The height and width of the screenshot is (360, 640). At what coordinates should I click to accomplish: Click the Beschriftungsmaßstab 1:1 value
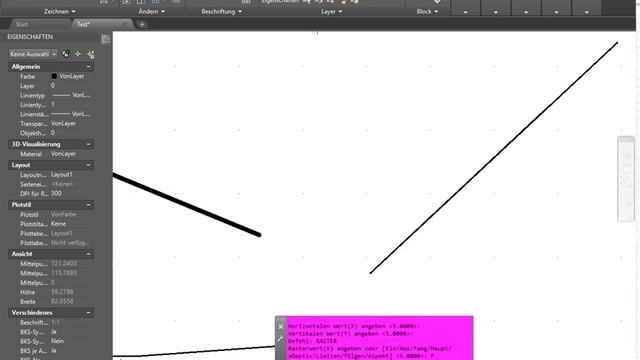(x=56, y=322)
